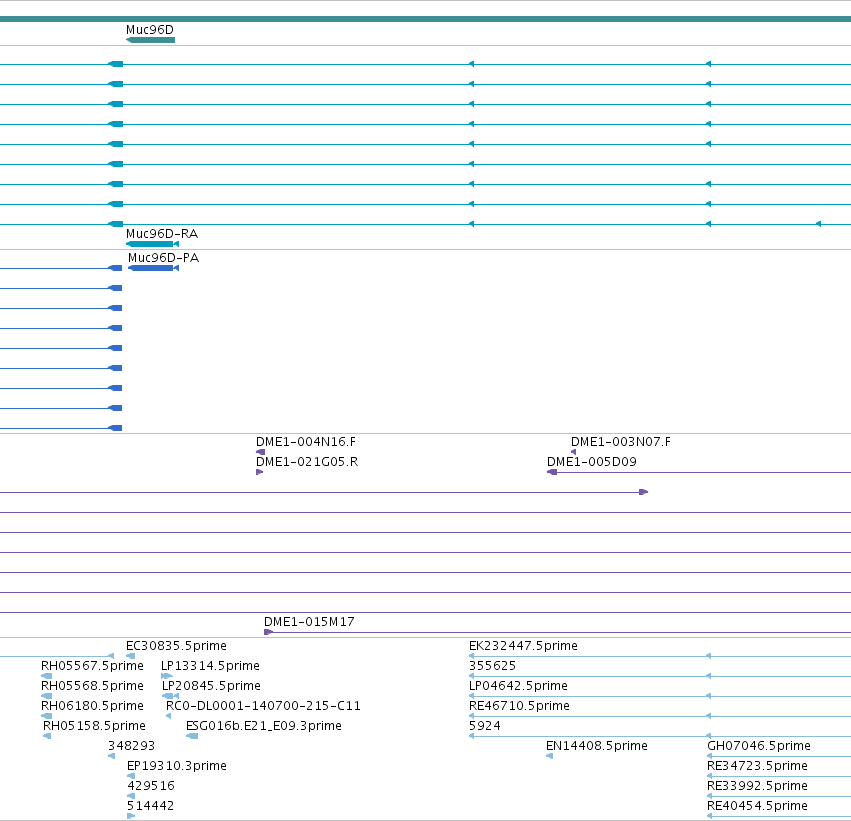
Task: Click the 514442 arrow glyph
Action: pyautogui.click(x=131, y=816)
